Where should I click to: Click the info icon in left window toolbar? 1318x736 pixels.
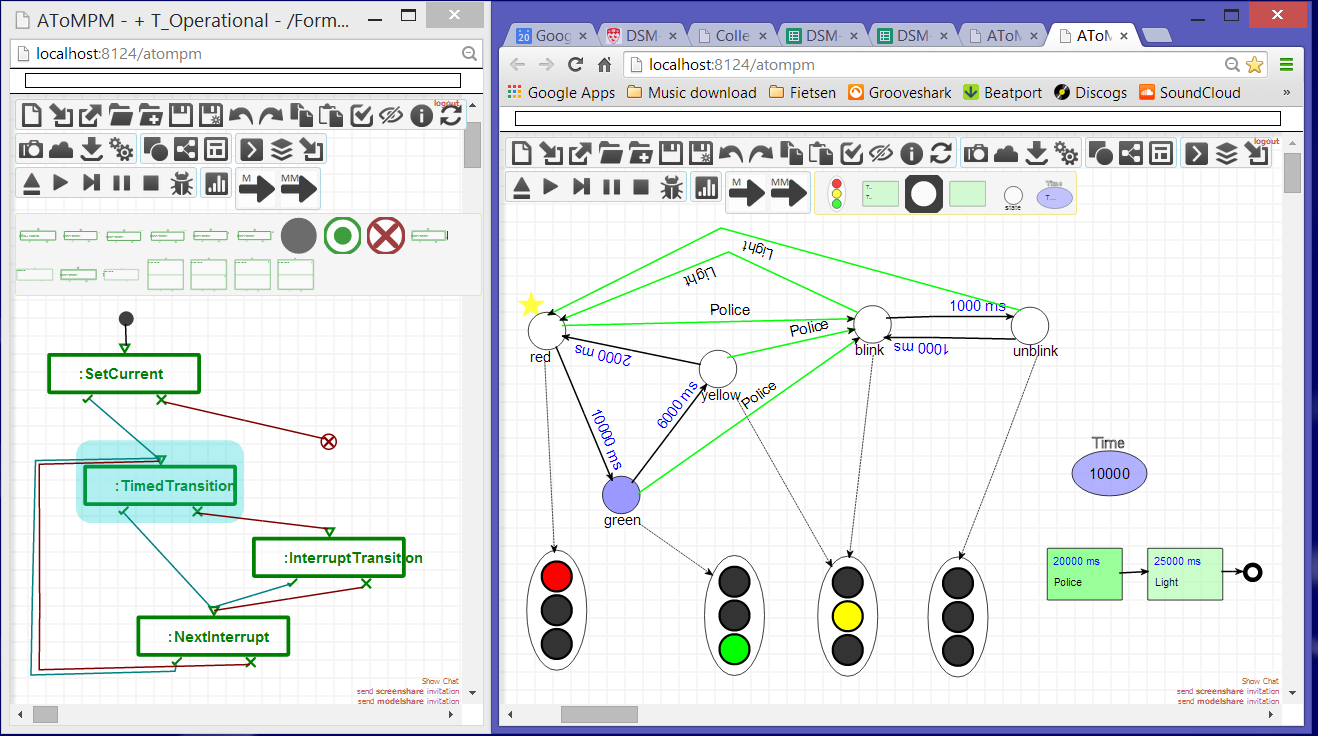pos(421,116)
